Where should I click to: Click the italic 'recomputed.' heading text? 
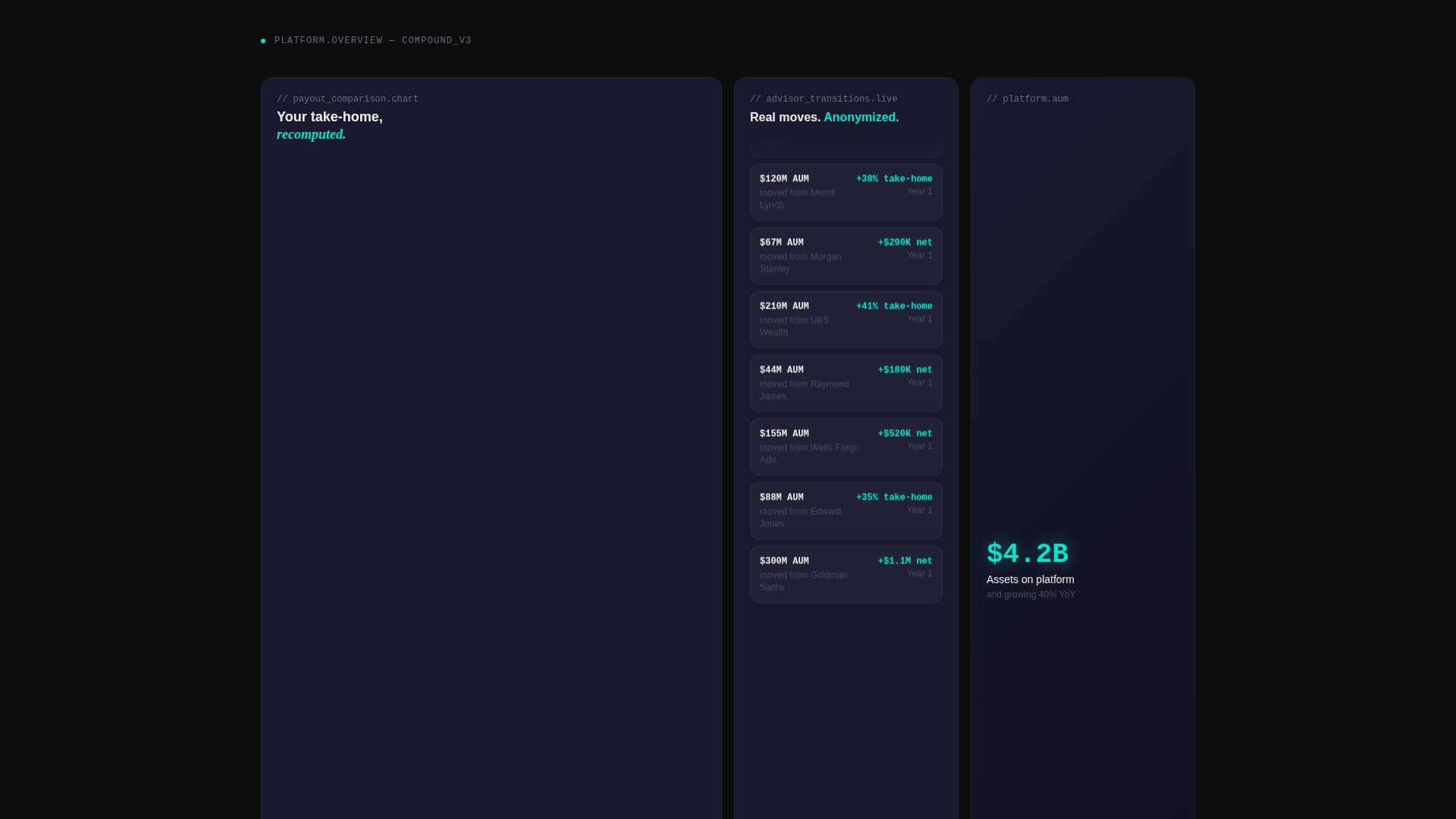pos(312,134)
